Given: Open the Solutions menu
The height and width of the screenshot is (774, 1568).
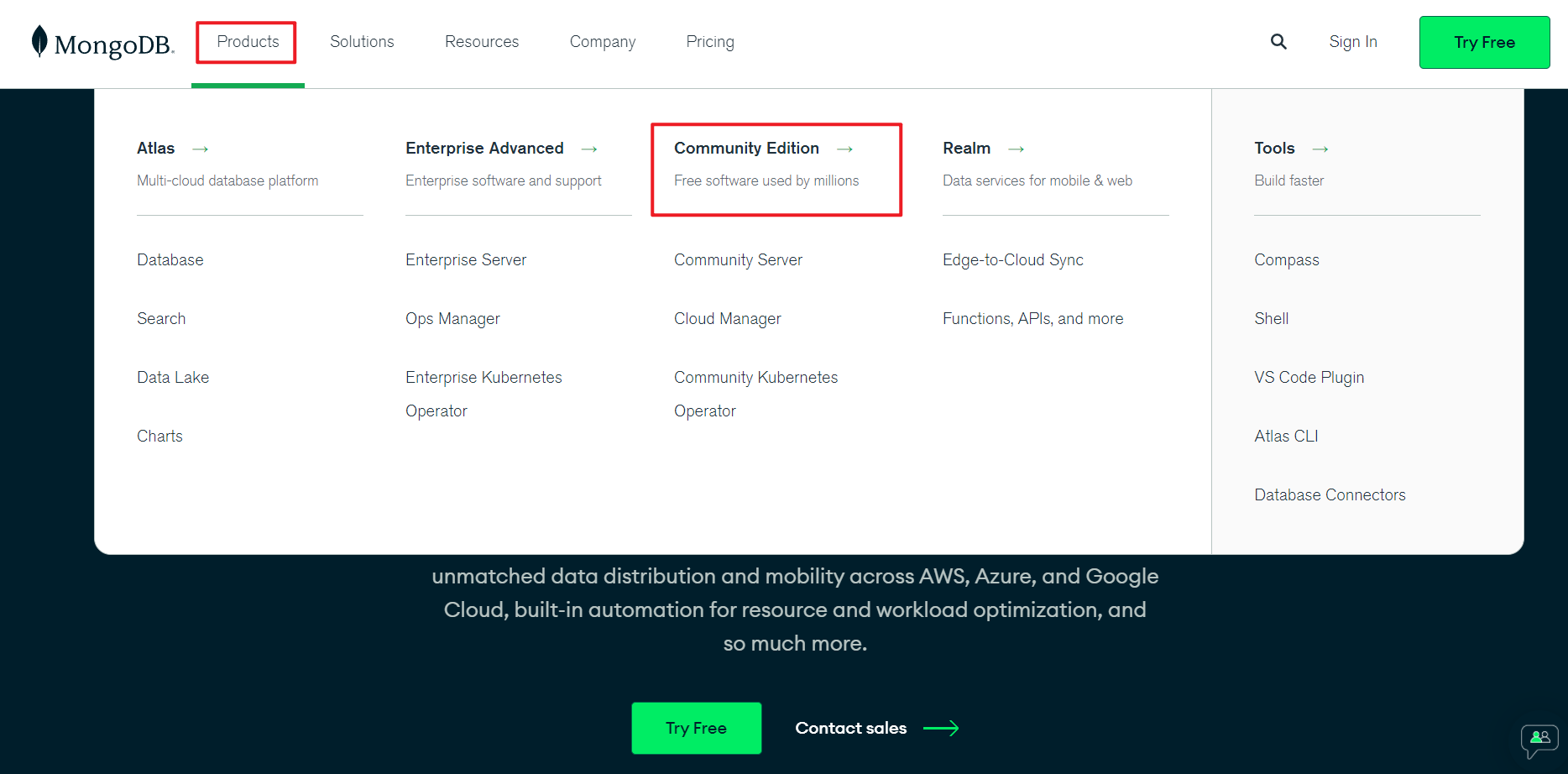Looking at the screenshot, I should [362, 42].
